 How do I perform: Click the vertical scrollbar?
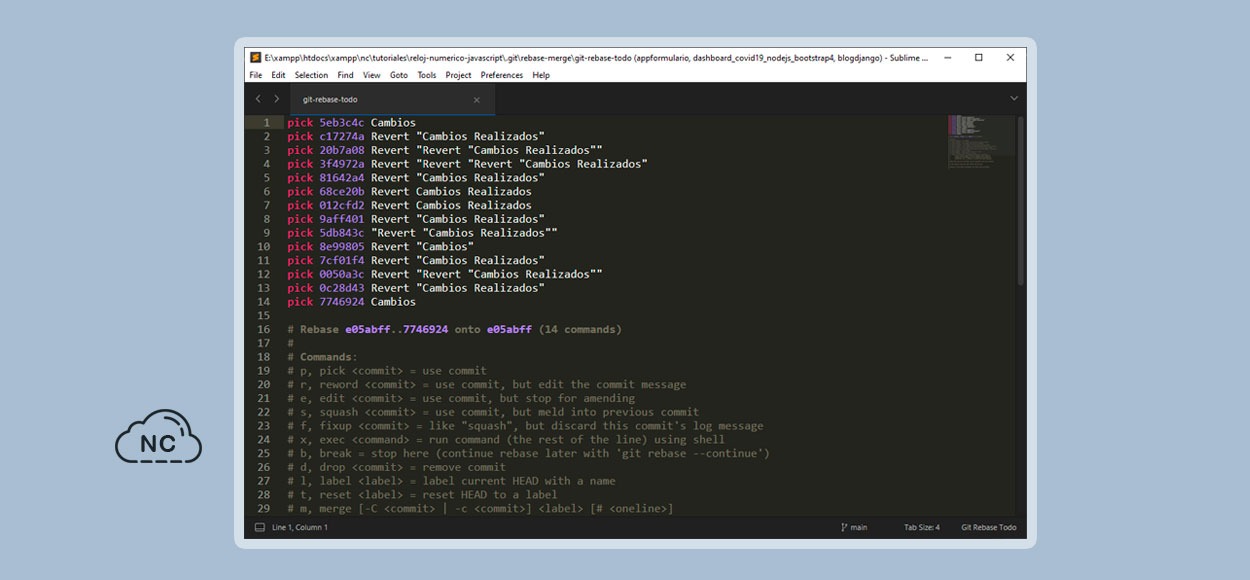(1021, 200)
